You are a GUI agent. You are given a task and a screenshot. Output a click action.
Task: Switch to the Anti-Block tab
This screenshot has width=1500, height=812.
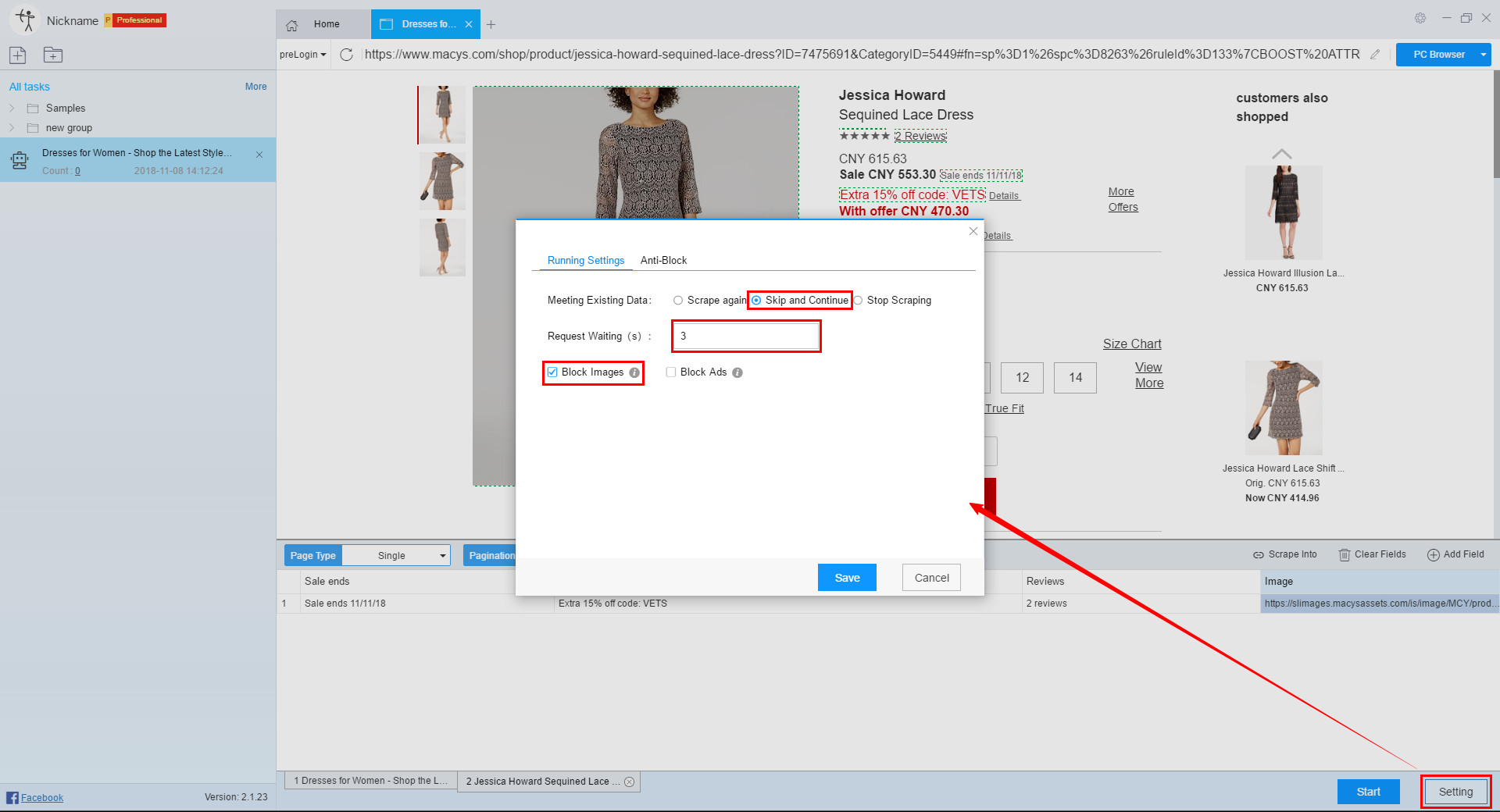pos(663,261)
